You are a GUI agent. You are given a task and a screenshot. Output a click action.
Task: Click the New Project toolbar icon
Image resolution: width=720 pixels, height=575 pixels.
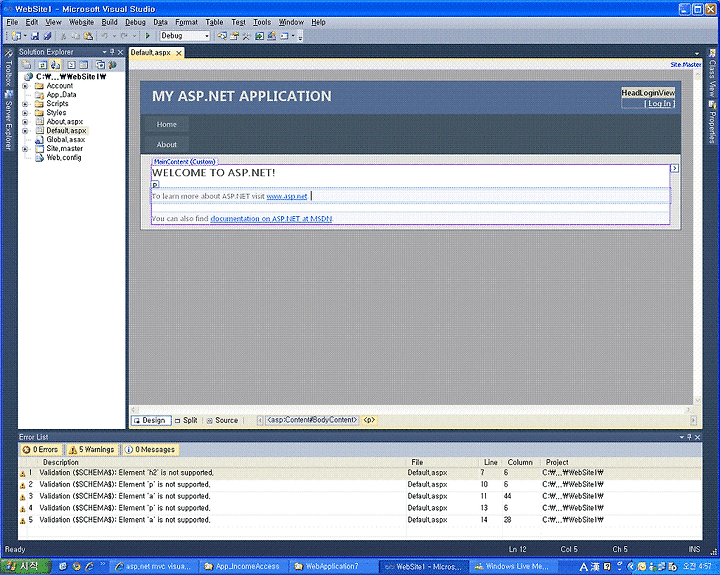tap(17, 36)
